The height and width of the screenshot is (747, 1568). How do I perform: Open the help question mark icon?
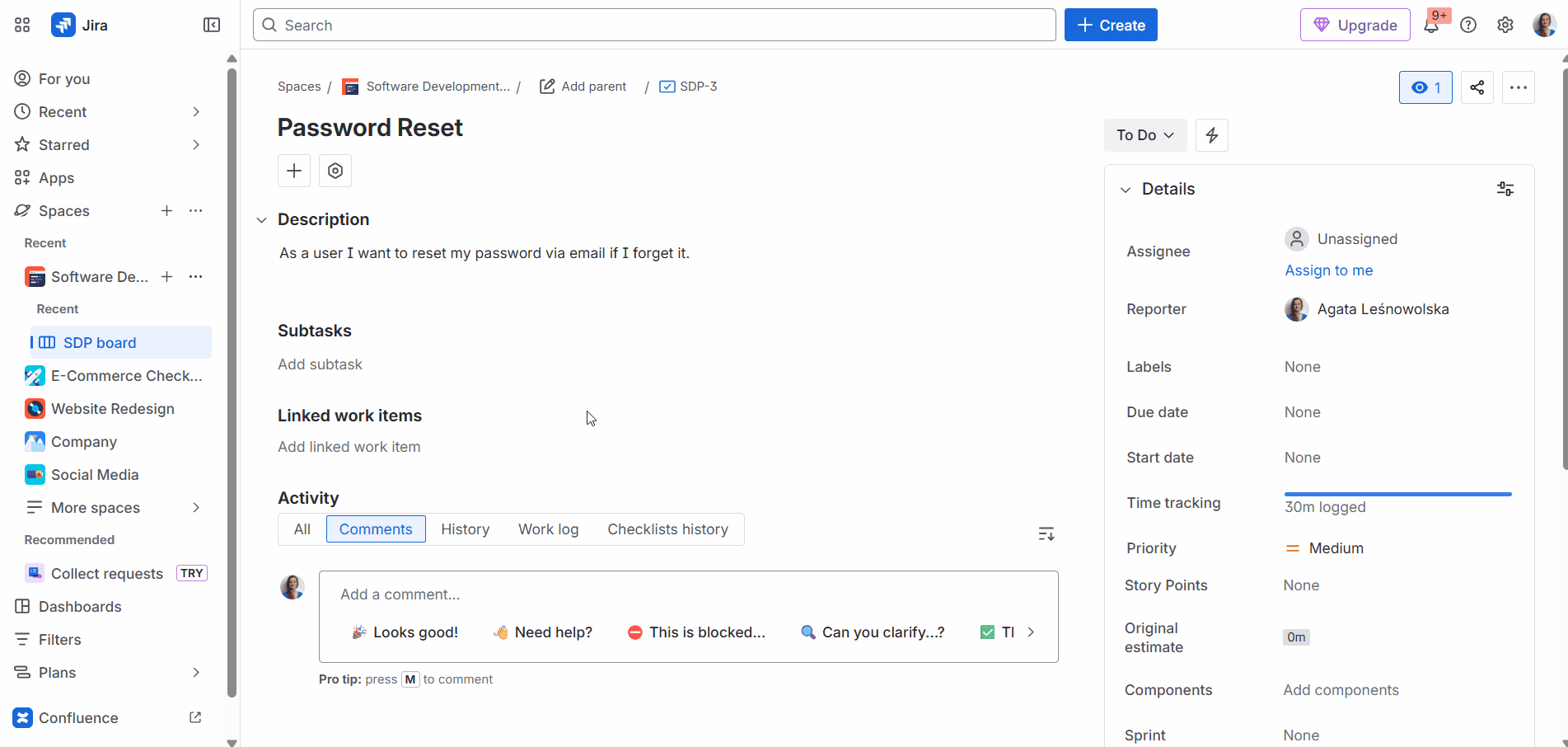coord(1468,25)
